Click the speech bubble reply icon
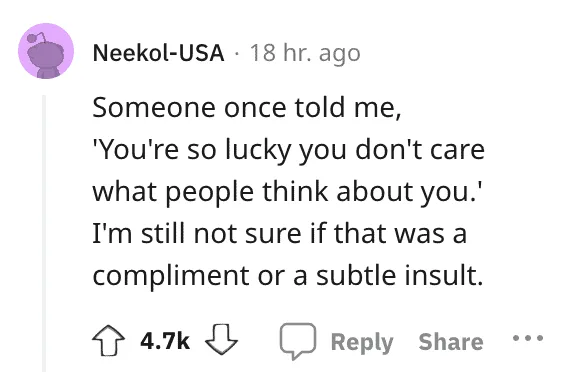This screenshot has width=566, height=372. coord(298,341)
